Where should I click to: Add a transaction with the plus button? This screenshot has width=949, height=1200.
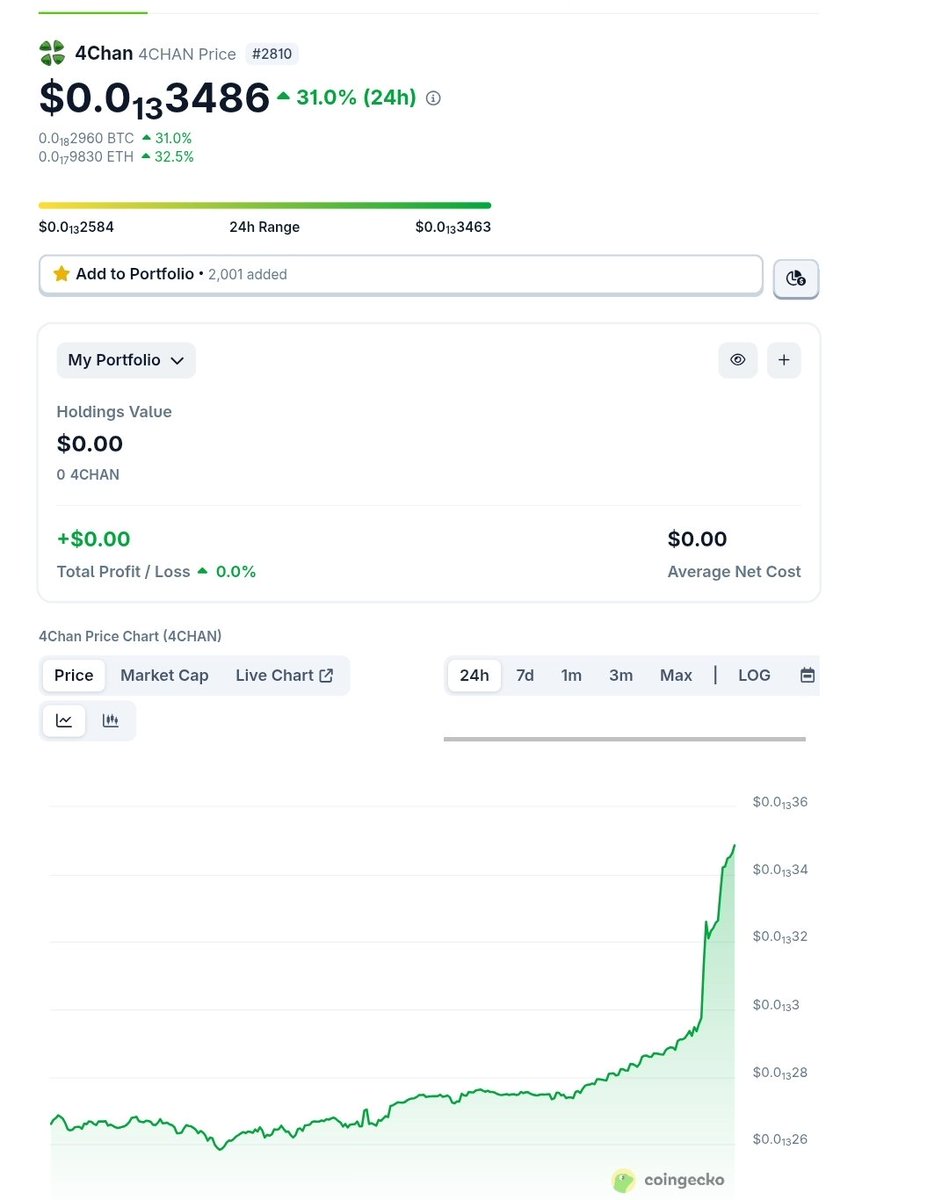coord(784,360)
